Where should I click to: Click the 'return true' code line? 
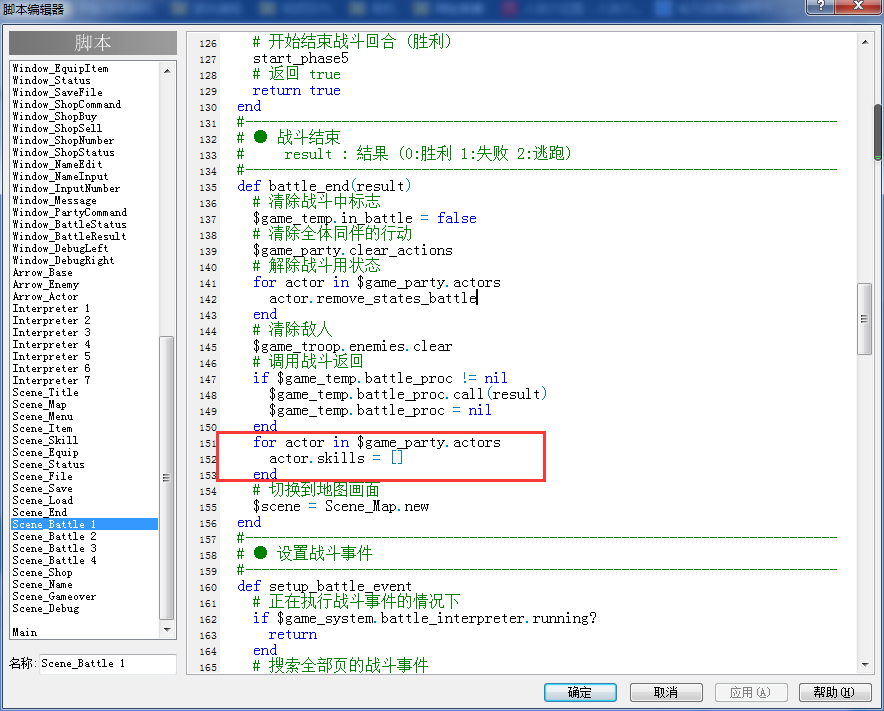click(297, 90)
